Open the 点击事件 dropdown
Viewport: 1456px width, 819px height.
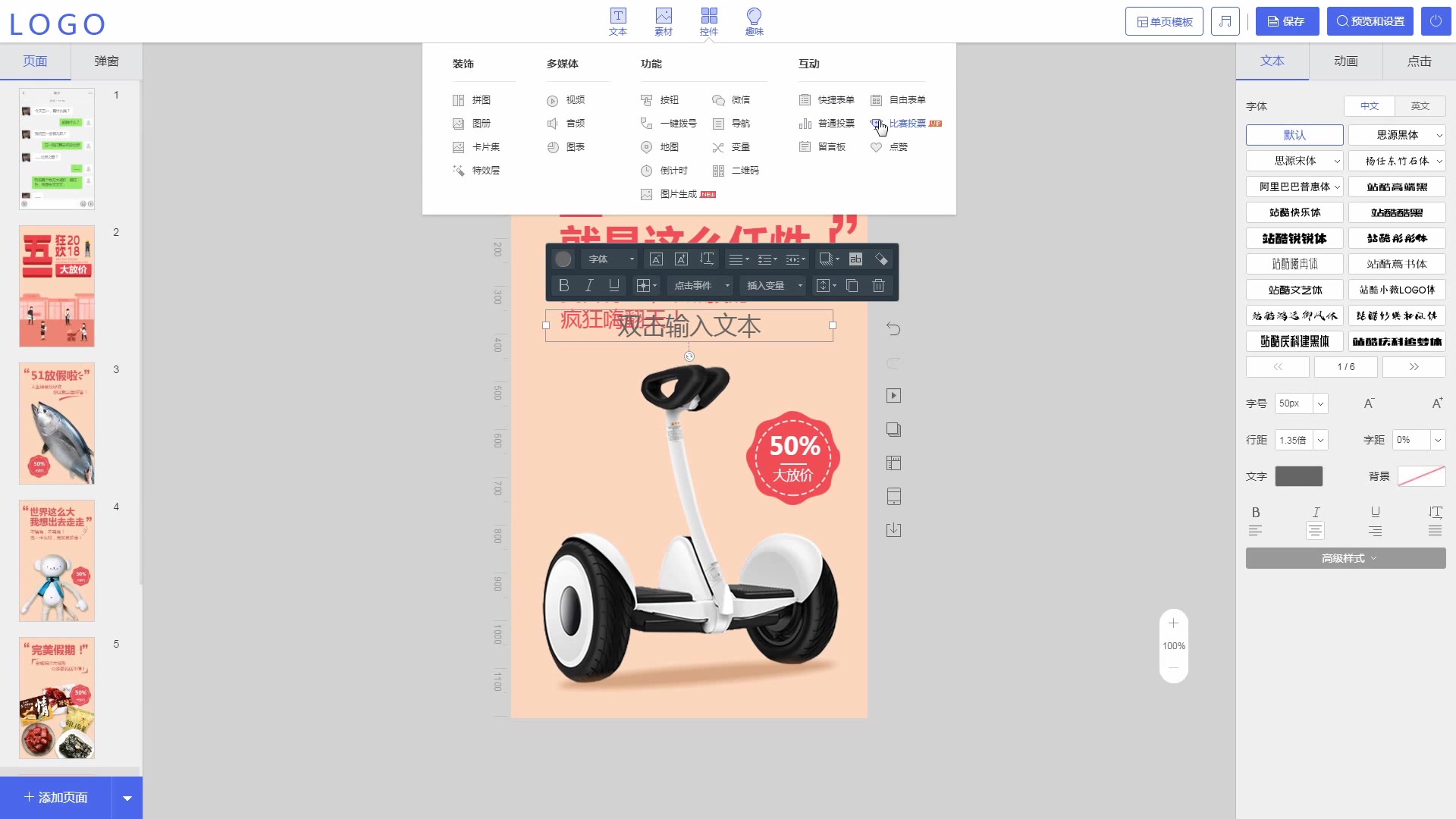(701, 286)
